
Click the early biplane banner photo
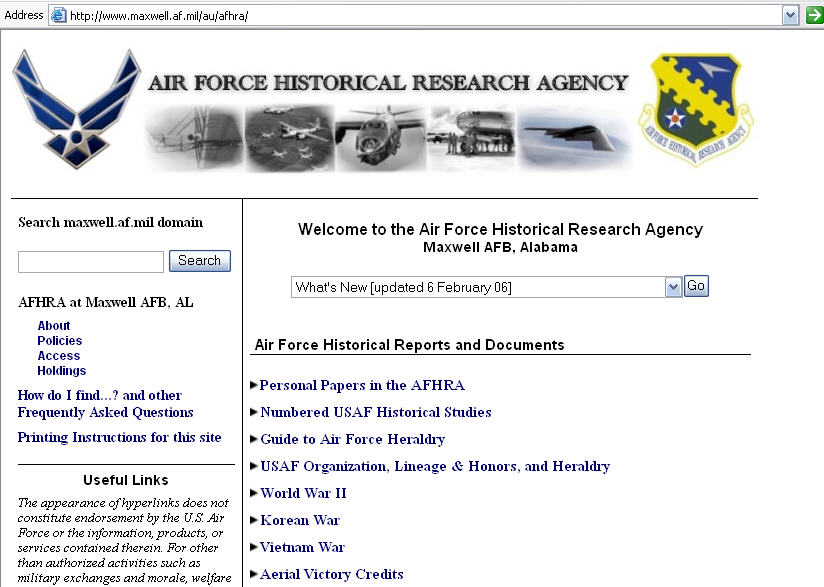tap(194, 139)
